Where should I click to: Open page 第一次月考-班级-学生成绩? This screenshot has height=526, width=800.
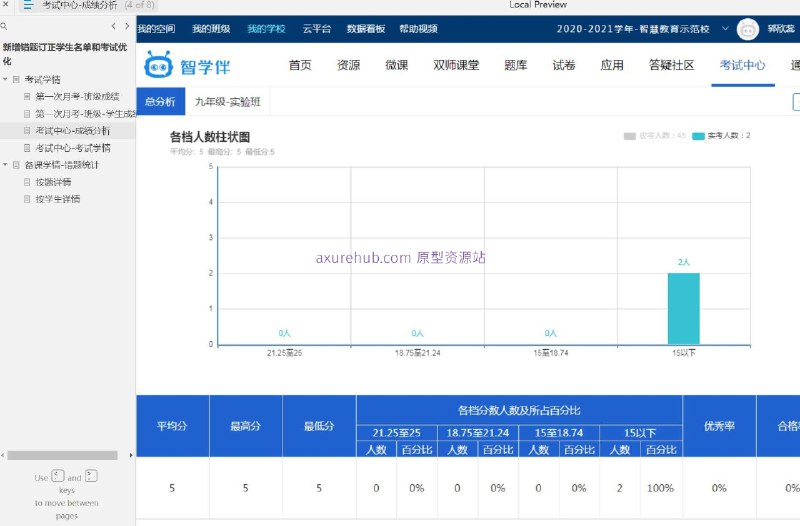point(85,114)
